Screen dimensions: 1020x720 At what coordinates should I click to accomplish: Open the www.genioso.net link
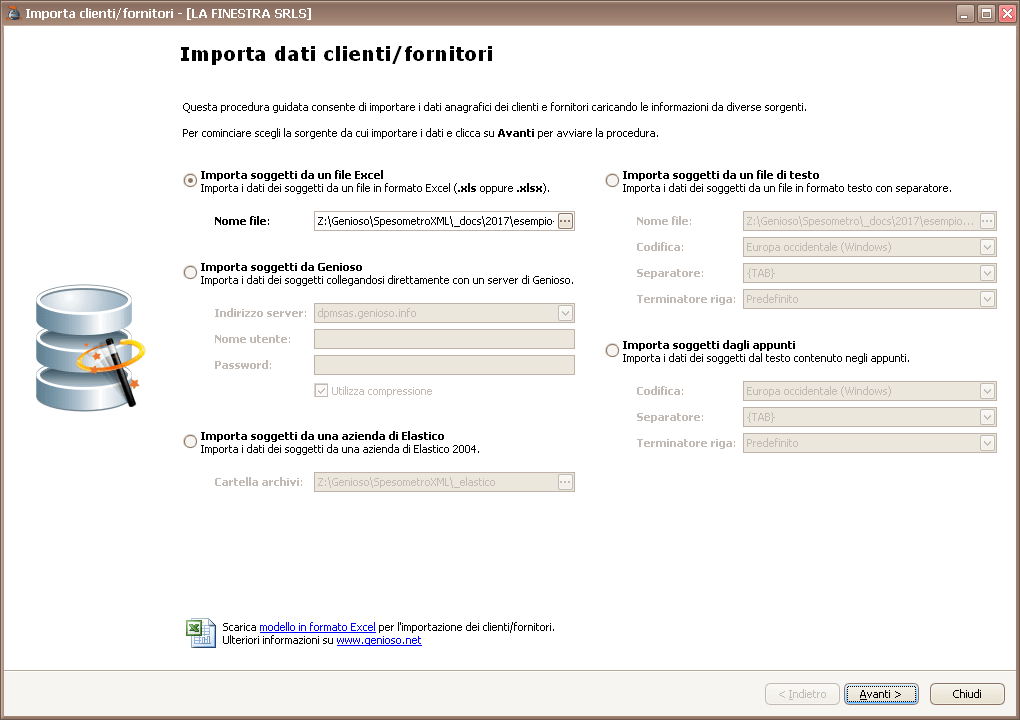(378, 640)
